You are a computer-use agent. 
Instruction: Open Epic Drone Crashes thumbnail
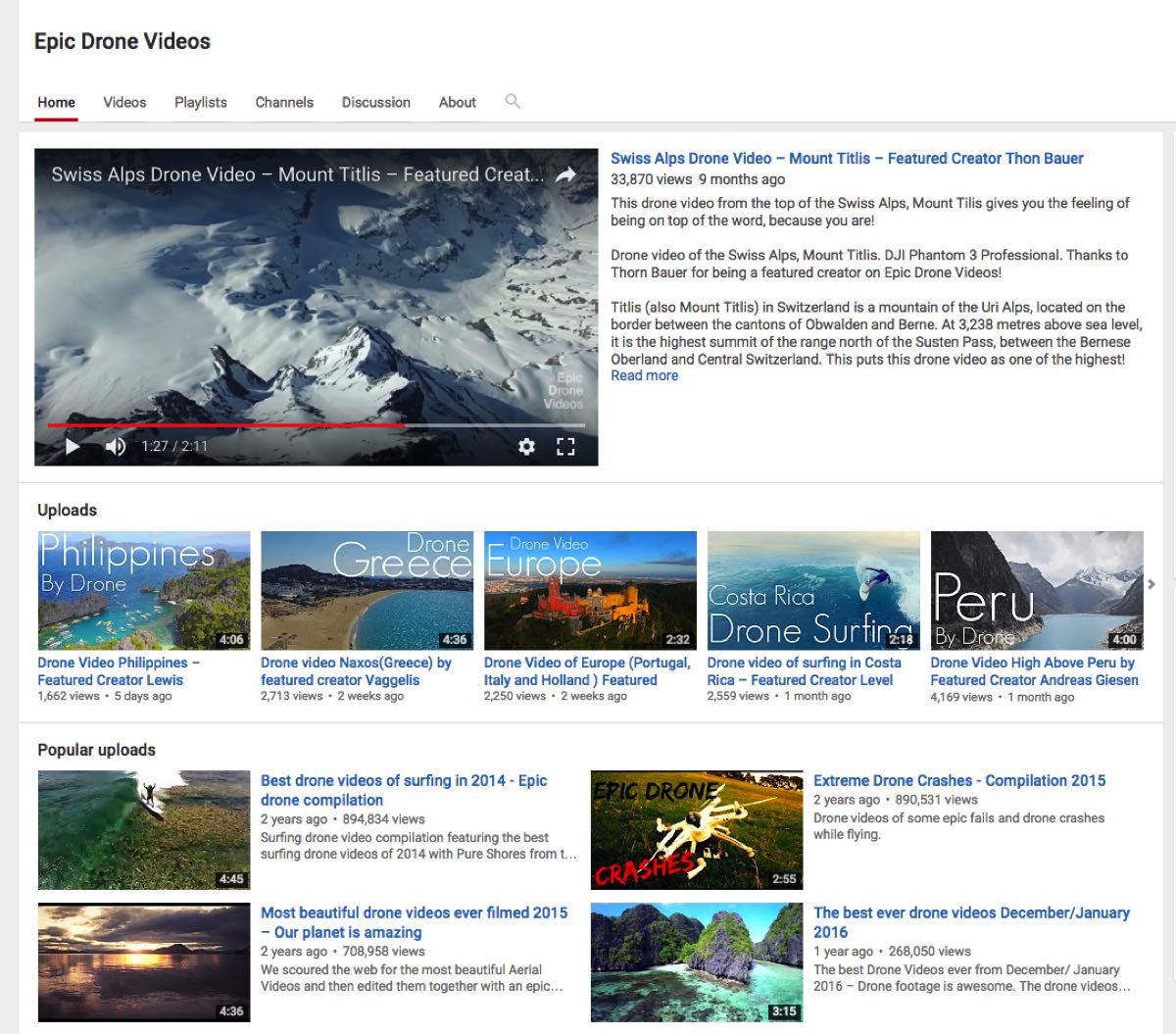click(697, 830)
